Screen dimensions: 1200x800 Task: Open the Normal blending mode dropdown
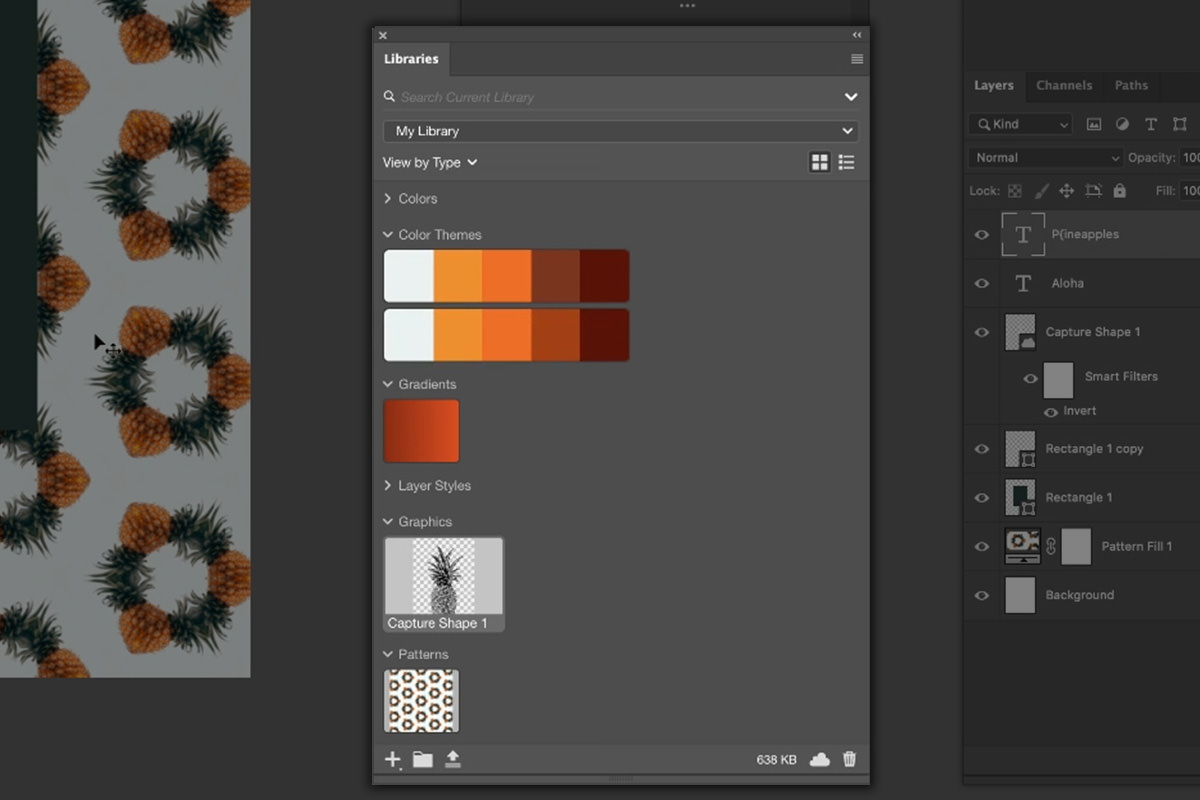pos(1044,157)
